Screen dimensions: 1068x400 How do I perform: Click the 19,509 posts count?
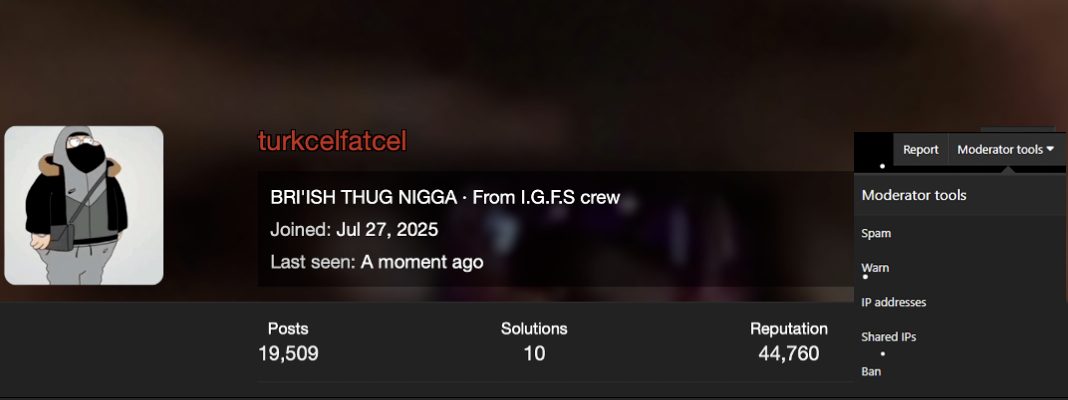click(288, 353)
